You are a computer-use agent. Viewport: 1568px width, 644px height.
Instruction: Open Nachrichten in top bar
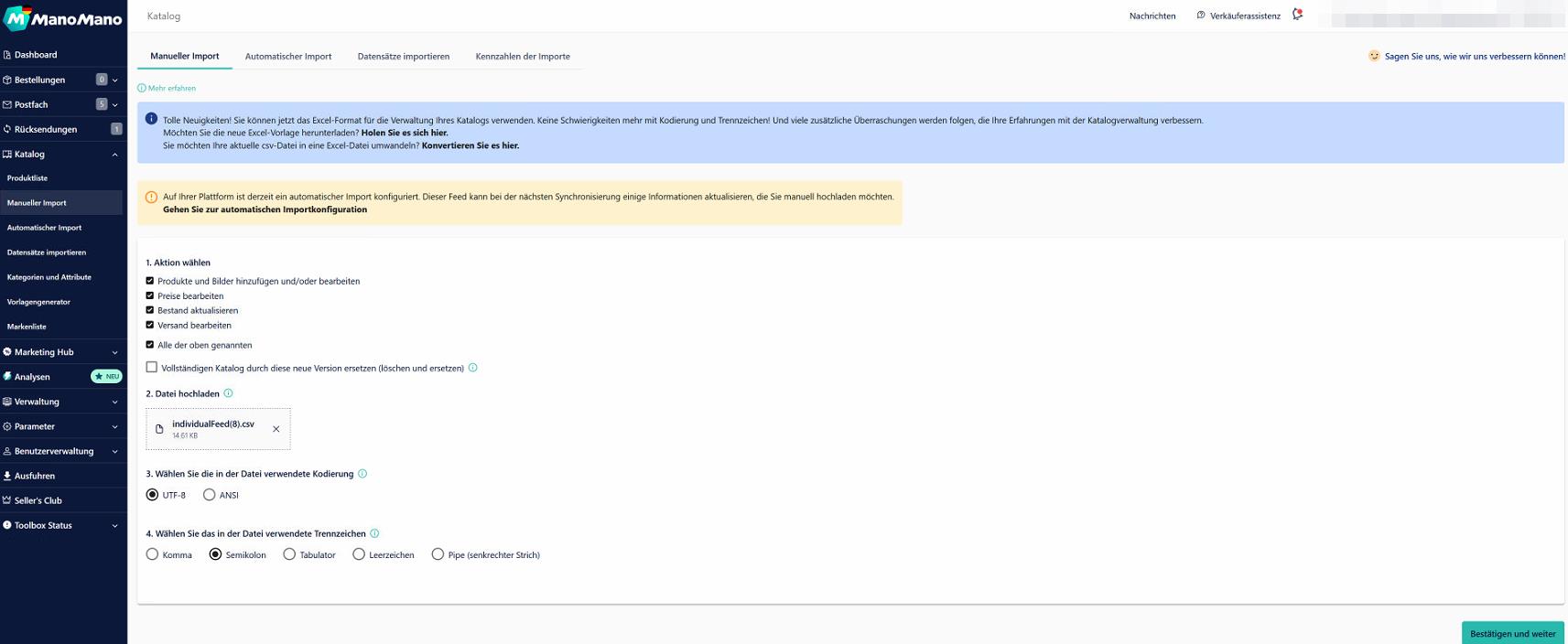click(x=1152, y=16)
